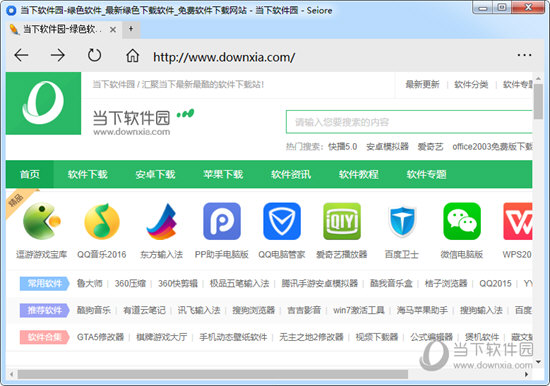Close the 当下软件园 tab
Image resolution: width=550 pixels, height=386 pixels.
[x=113, y=30]
